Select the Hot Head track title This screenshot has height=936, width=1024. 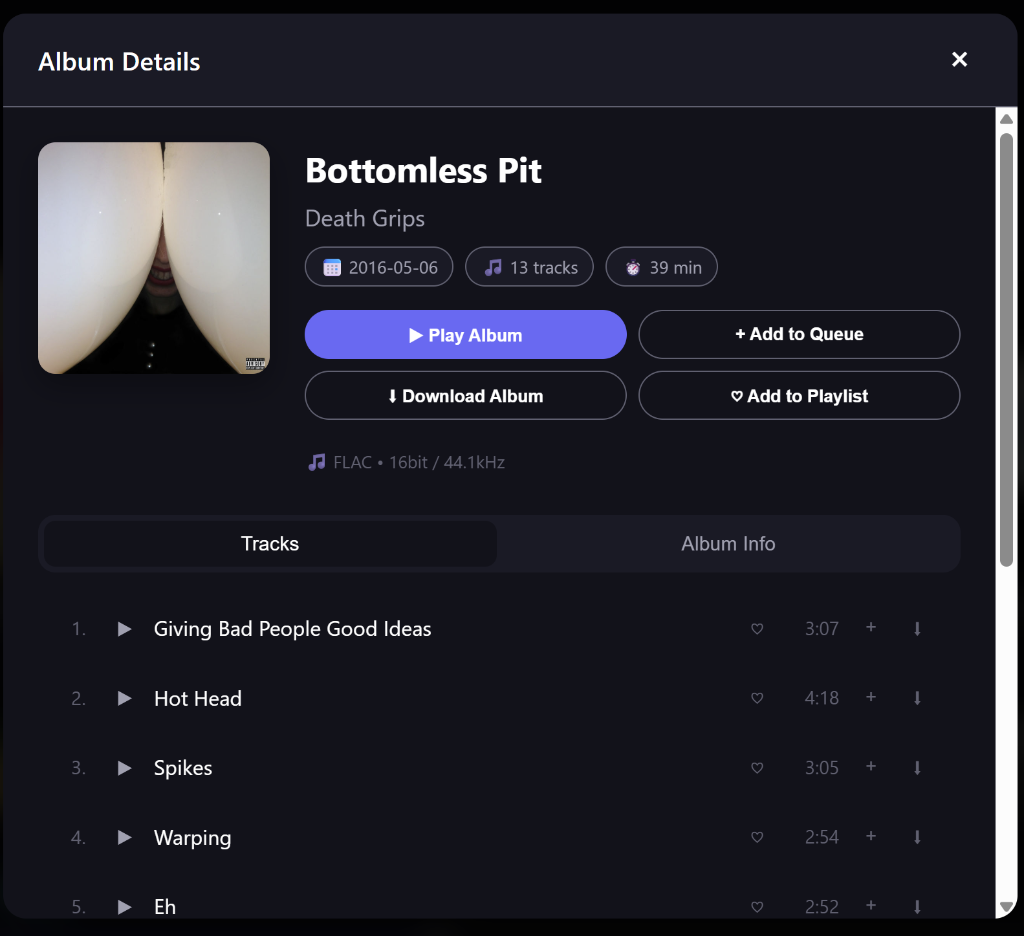coord(198,699)
